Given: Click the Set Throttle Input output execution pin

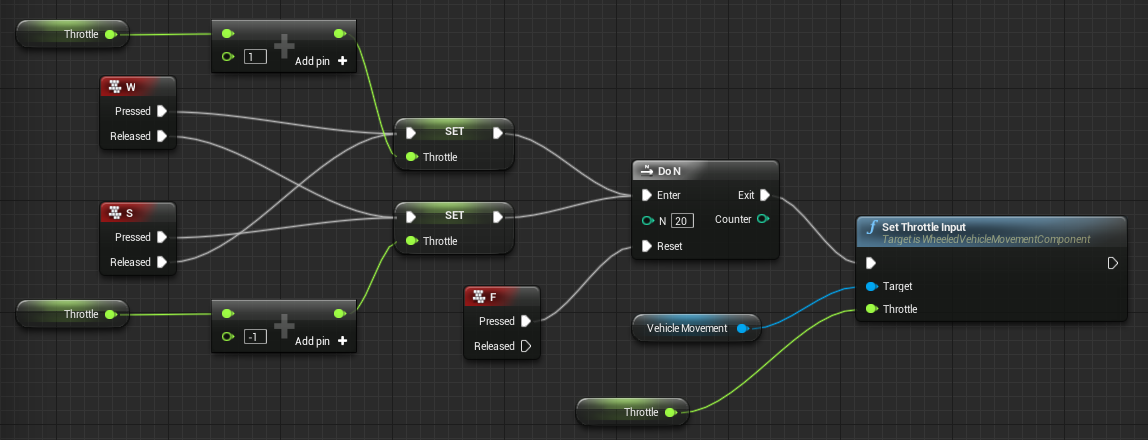Looking at the screenshot, I should point(1113,263).
